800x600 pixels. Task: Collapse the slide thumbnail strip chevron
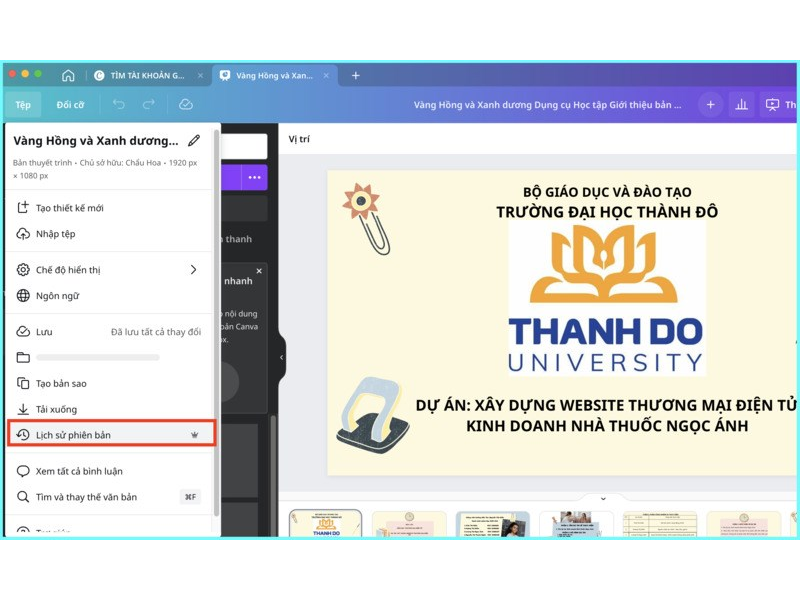click(x=603, y=498)
